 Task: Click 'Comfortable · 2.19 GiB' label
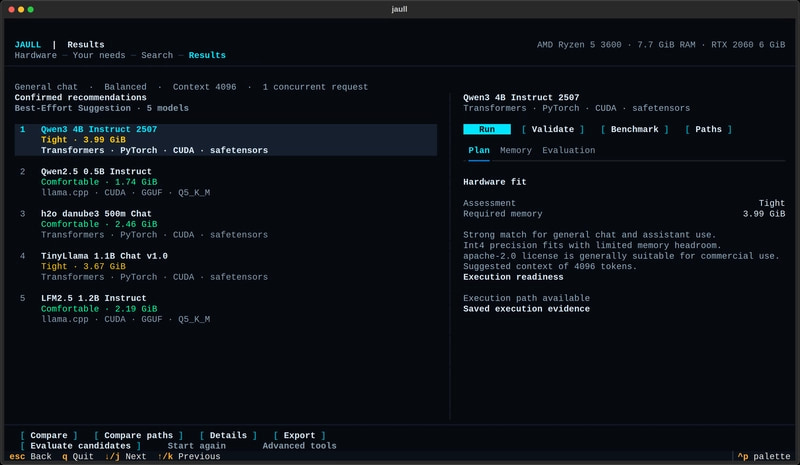(x=99, y=308)
